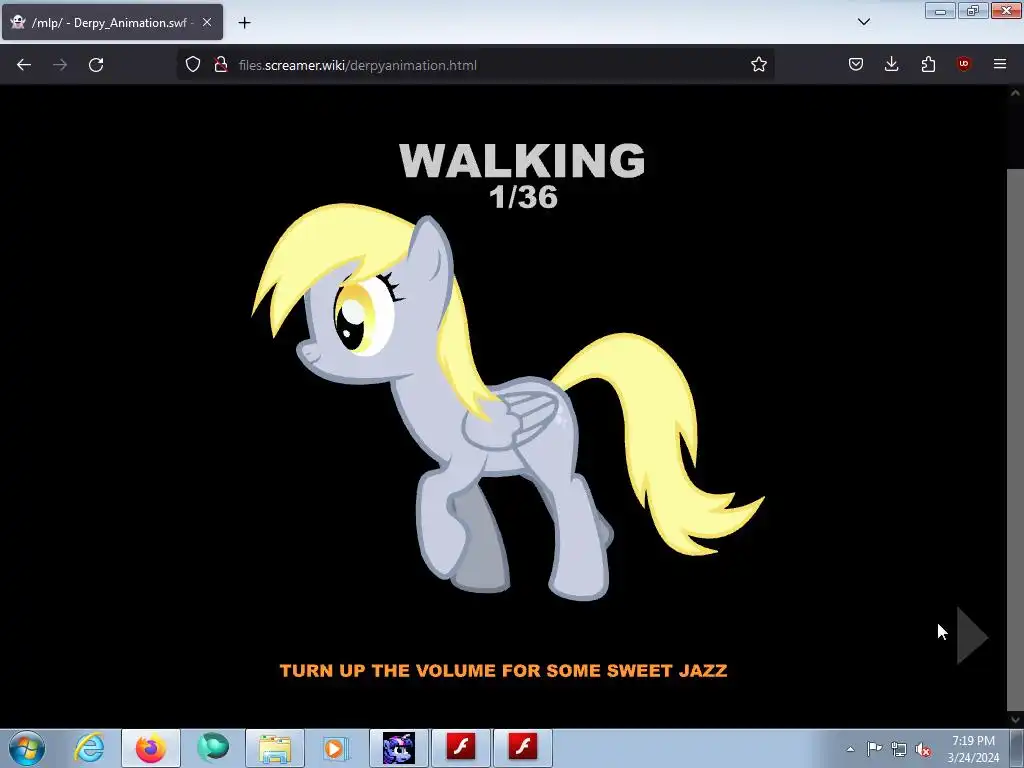Click the scrollbar up arrow
The width and height of the screenshot is (1024, 768).
(x=1015, y=93)
